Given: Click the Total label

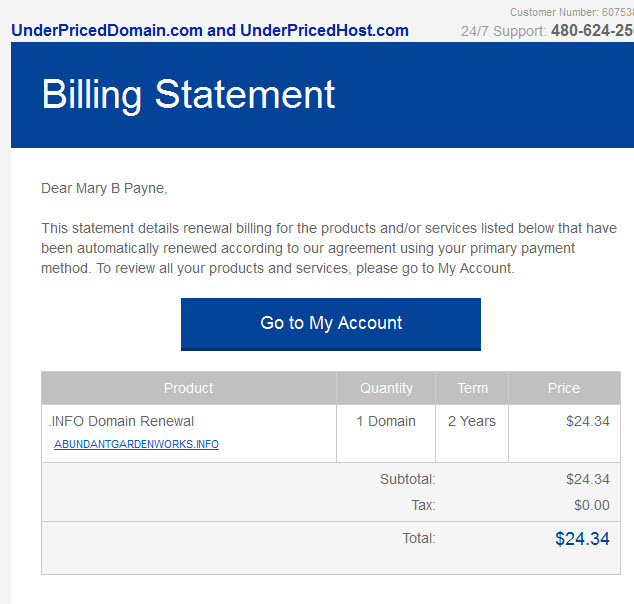Looking at the screenshot, I should [x=419, y=538].
